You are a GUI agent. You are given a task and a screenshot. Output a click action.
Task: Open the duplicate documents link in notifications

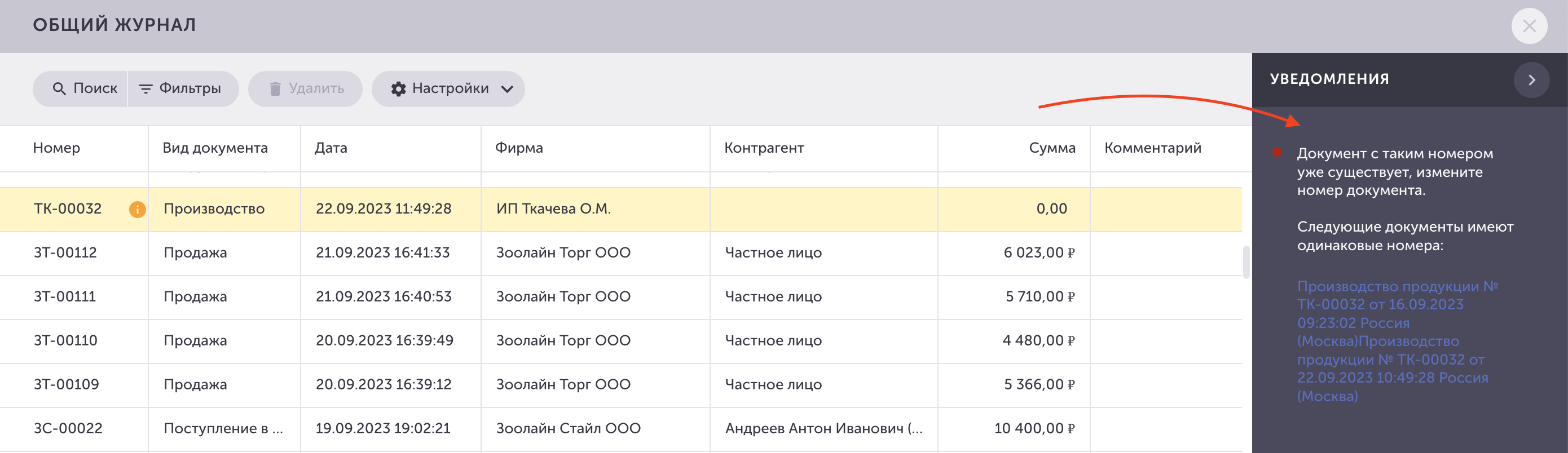tap(1397, 341)
